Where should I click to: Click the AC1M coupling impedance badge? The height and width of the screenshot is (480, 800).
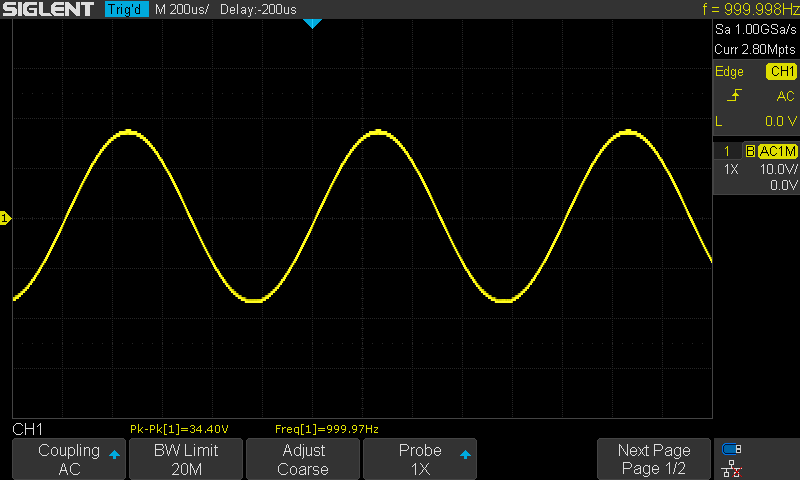pyautogui.click(x=778, y=151)
